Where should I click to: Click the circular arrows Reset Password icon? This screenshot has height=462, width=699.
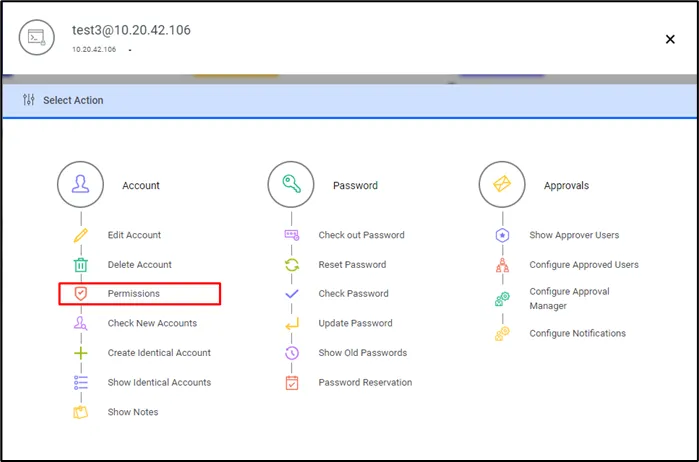click(x=292, y=265)
